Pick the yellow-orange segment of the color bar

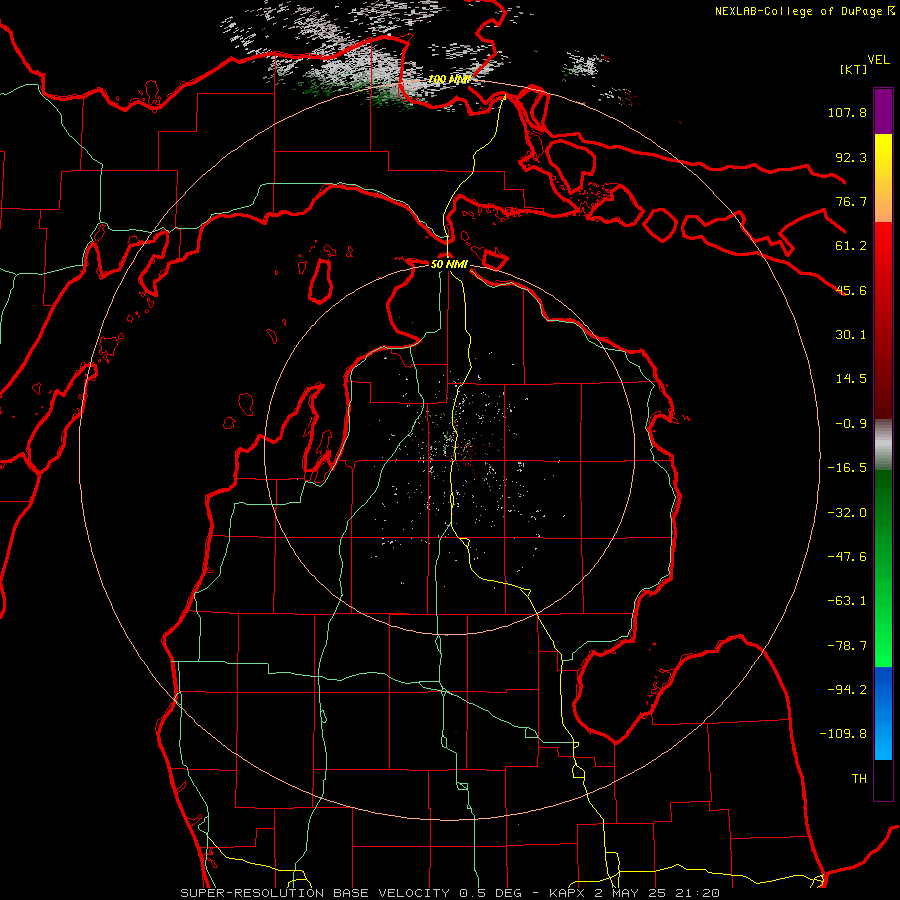point(883,178)
